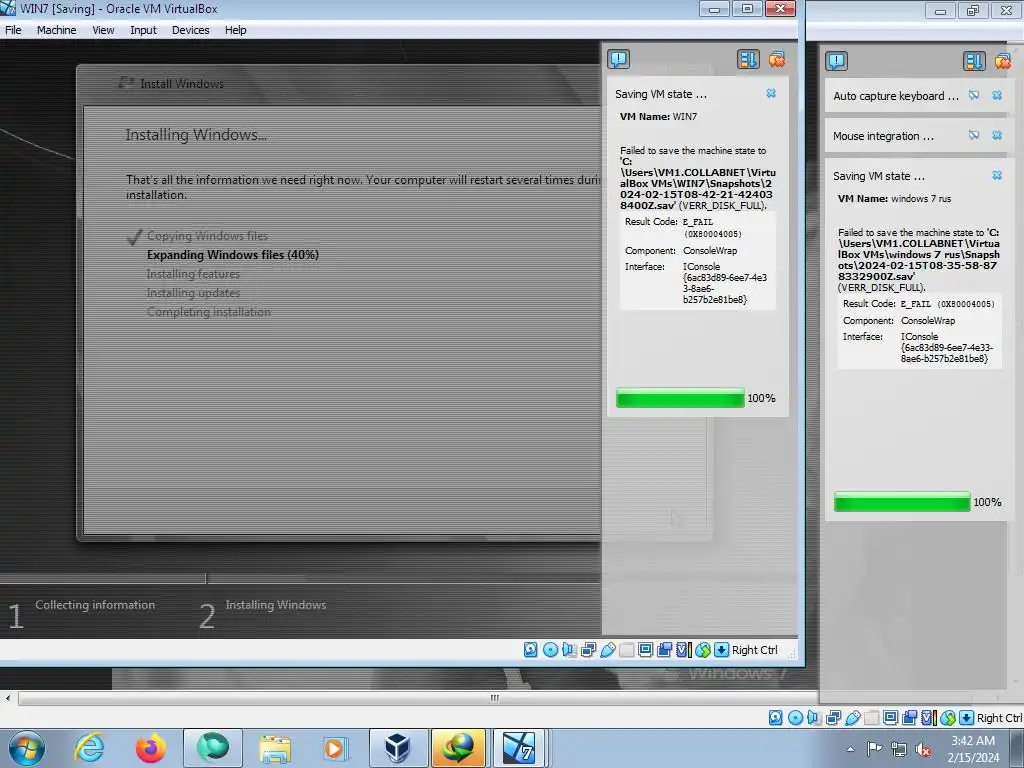The image size is (1024, 768).
Task: Click shared folders indicator in WIN7 status bar
Action: pos(626,650)
